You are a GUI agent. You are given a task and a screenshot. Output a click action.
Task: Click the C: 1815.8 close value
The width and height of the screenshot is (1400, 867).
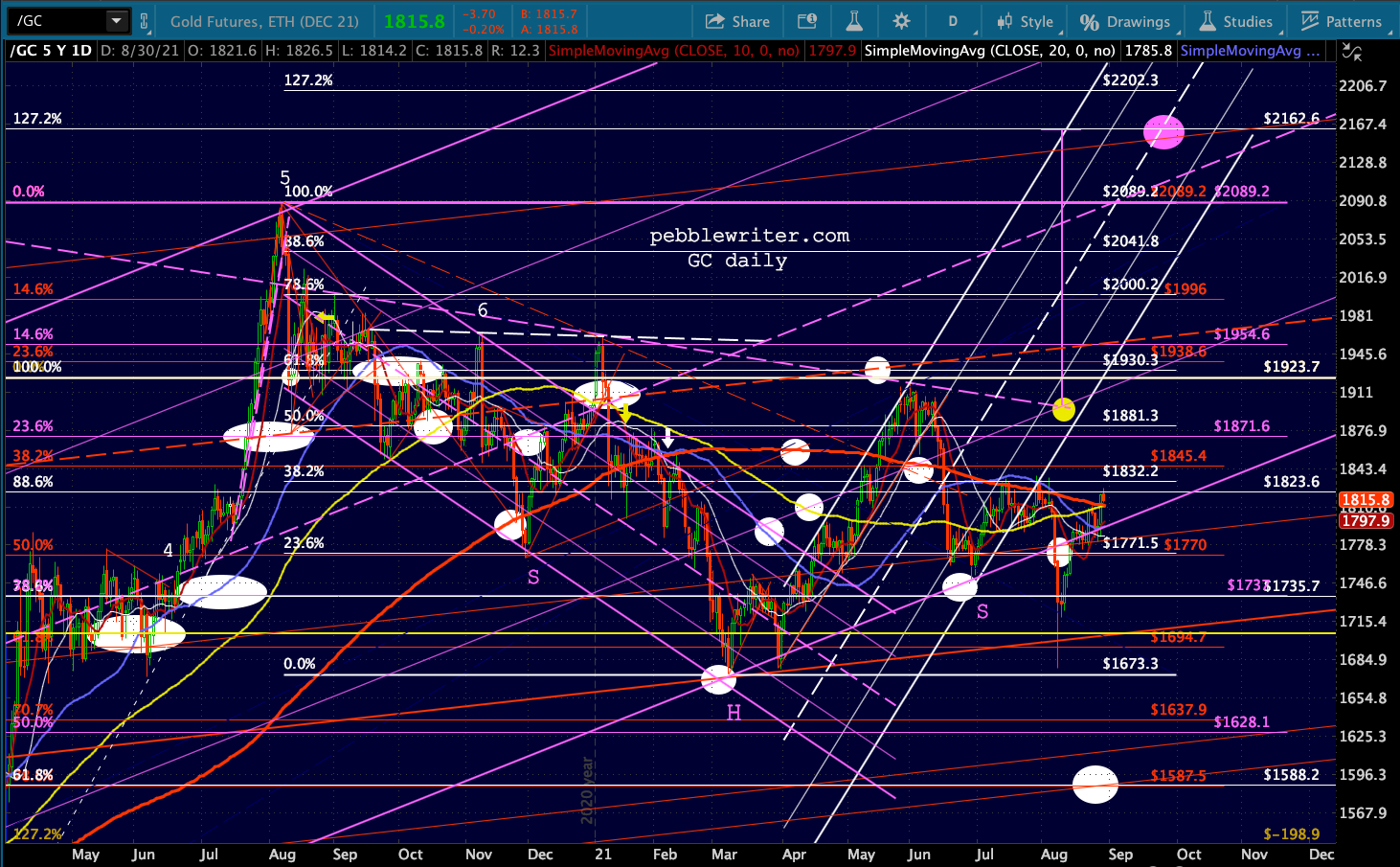[448, 51]
